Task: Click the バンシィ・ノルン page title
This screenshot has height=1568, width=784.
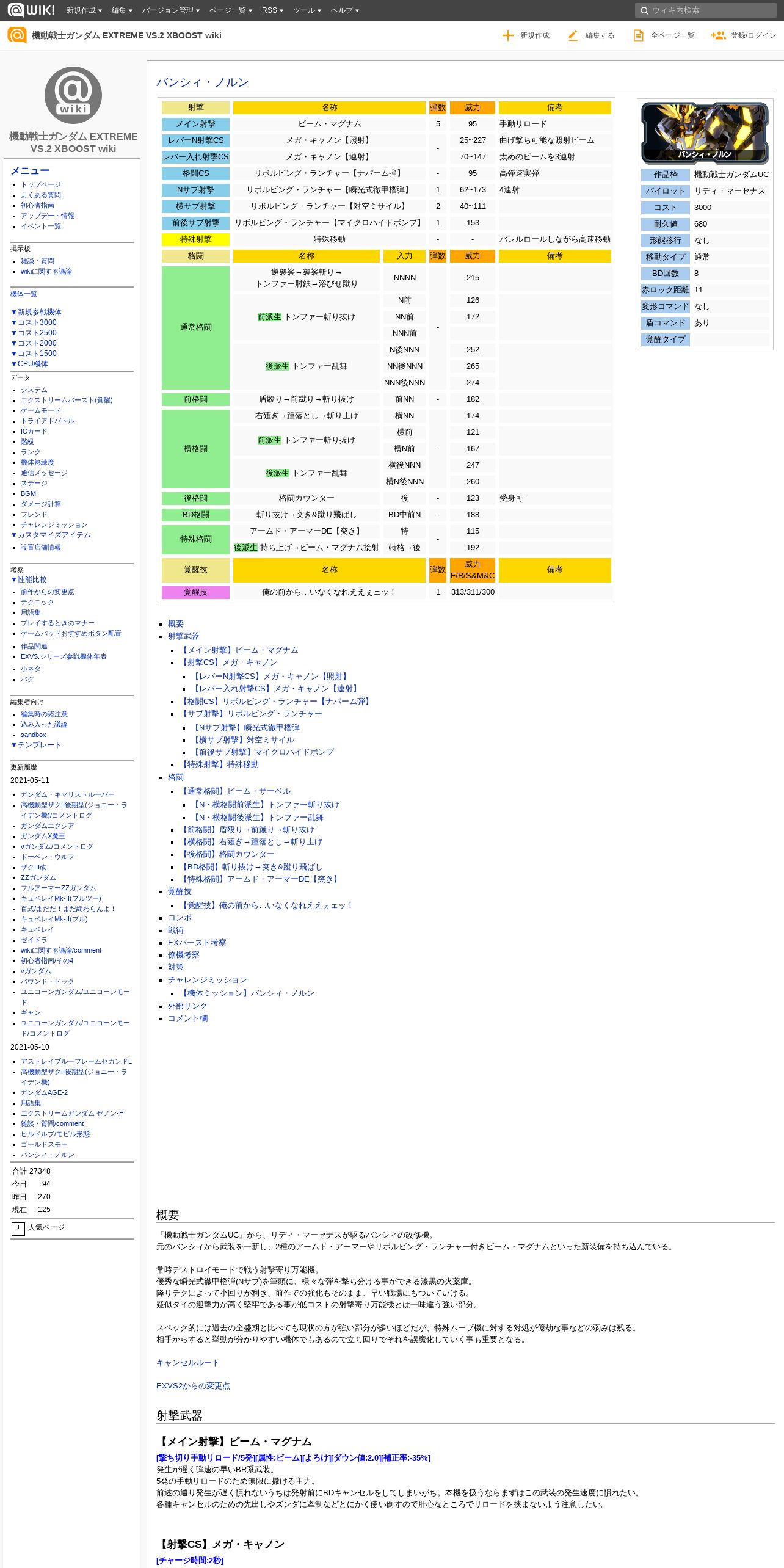Action: [202, 82]
